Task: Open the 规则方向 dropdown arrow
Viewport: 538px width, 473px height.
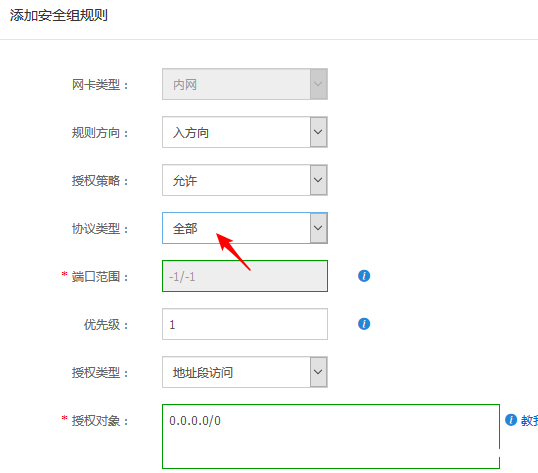Action: tap(318, 132)
